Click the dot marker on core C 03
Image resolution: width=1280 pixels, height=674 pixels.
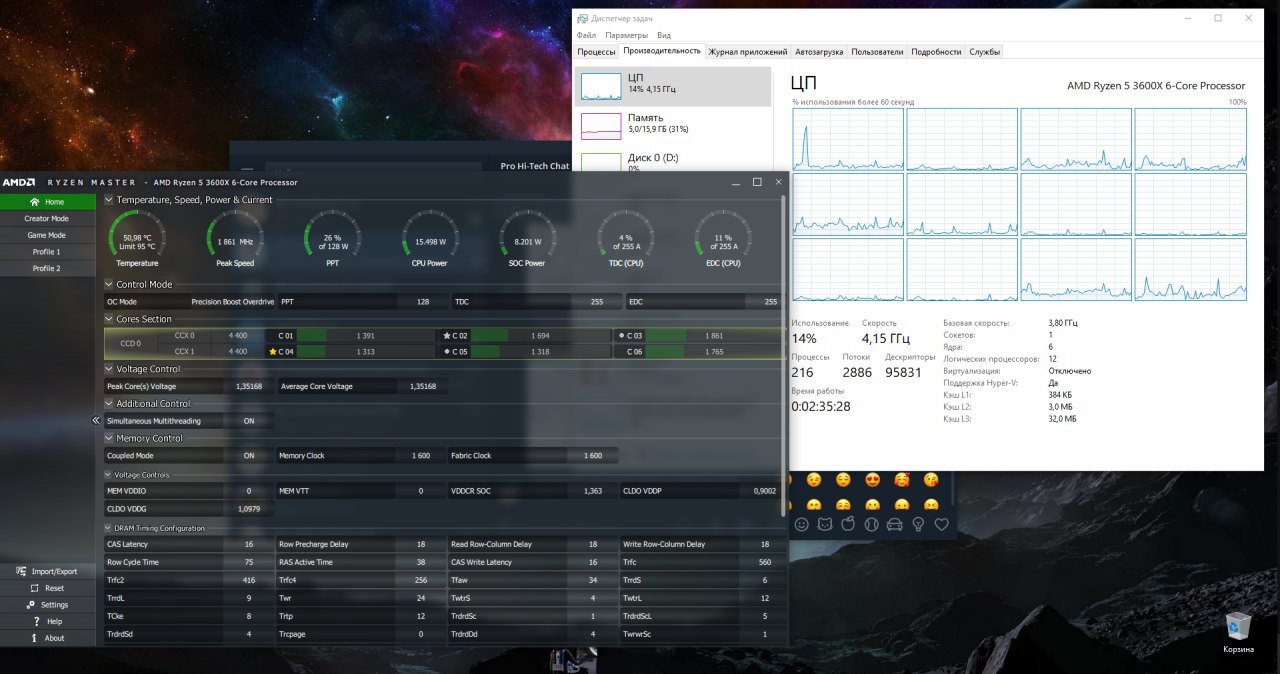pos(622,336)
